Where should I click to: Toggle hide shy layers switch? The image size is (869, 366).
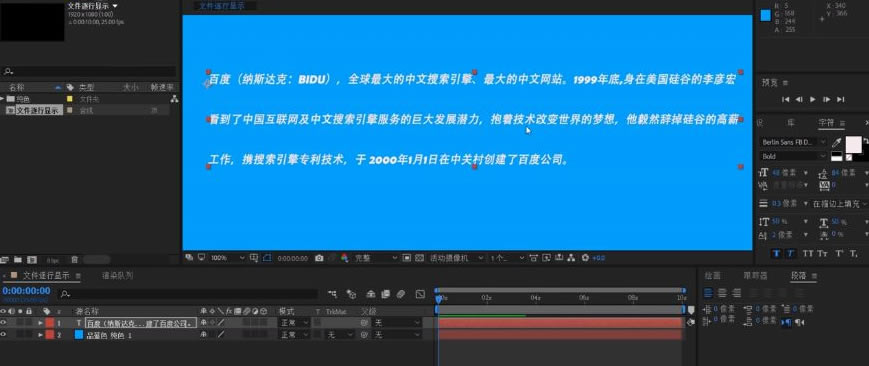(x=371, y=293)
